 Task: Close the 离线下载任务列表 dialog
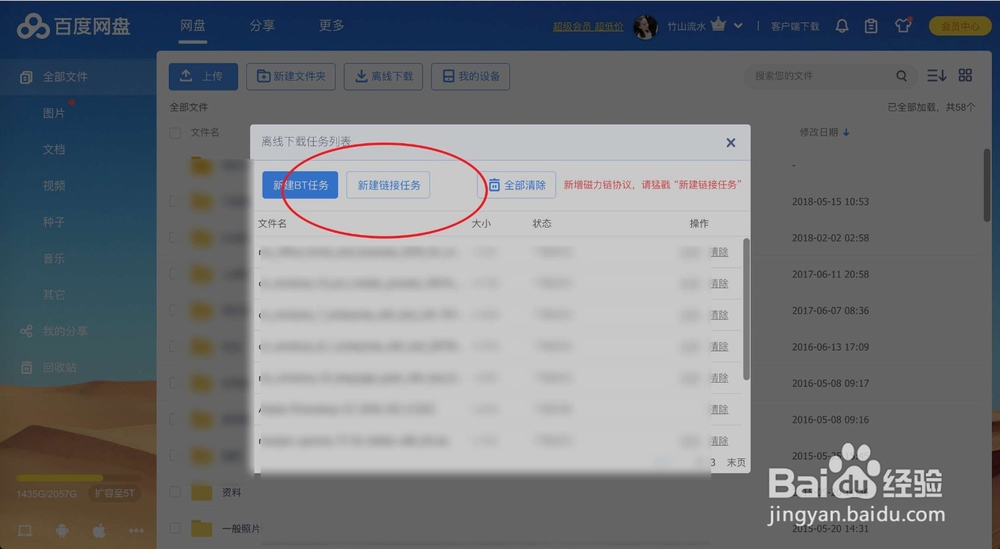[x=731, y=143]
